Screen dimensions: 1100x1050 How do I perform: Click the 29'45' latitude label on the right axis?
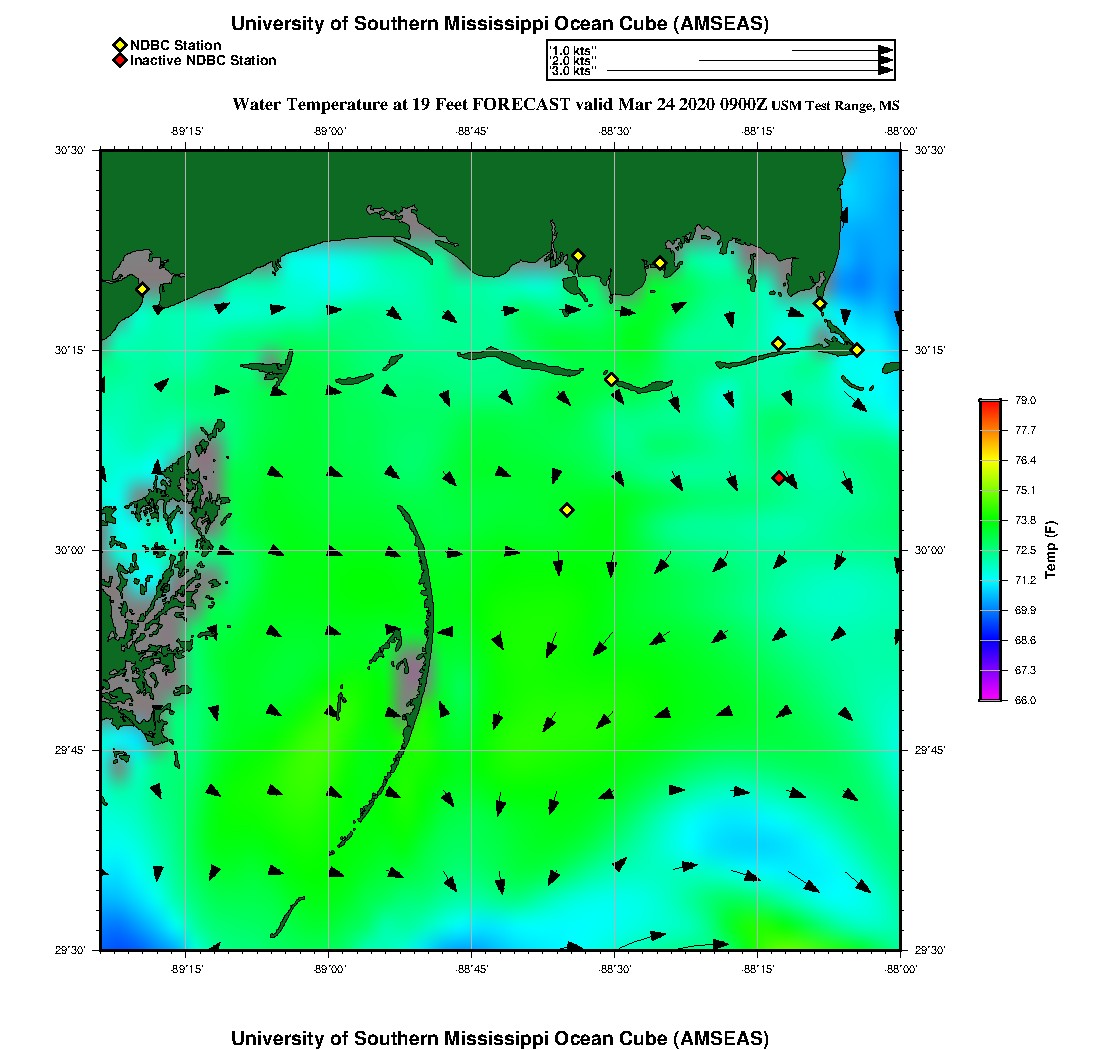click(x=930, y=750)
